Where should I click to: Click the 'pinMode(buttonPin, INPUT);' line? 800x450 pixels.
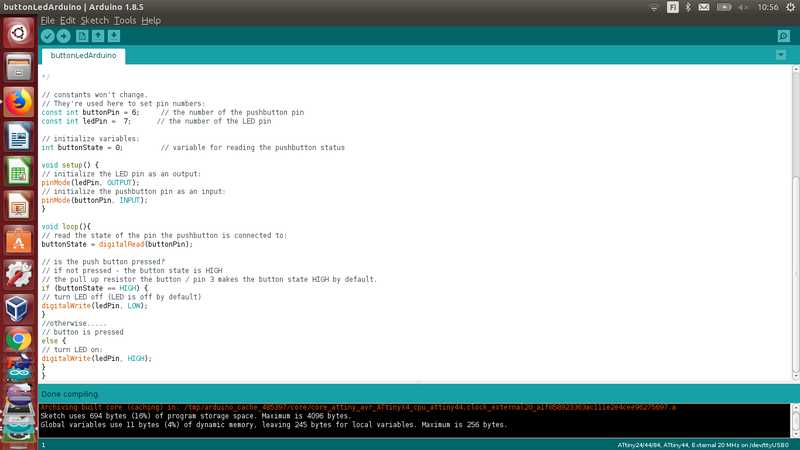tap(94, 200)
